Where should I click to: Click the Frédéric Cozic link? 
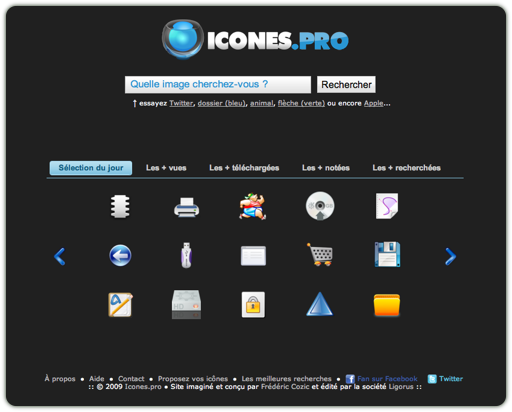[x=285, y=387]
